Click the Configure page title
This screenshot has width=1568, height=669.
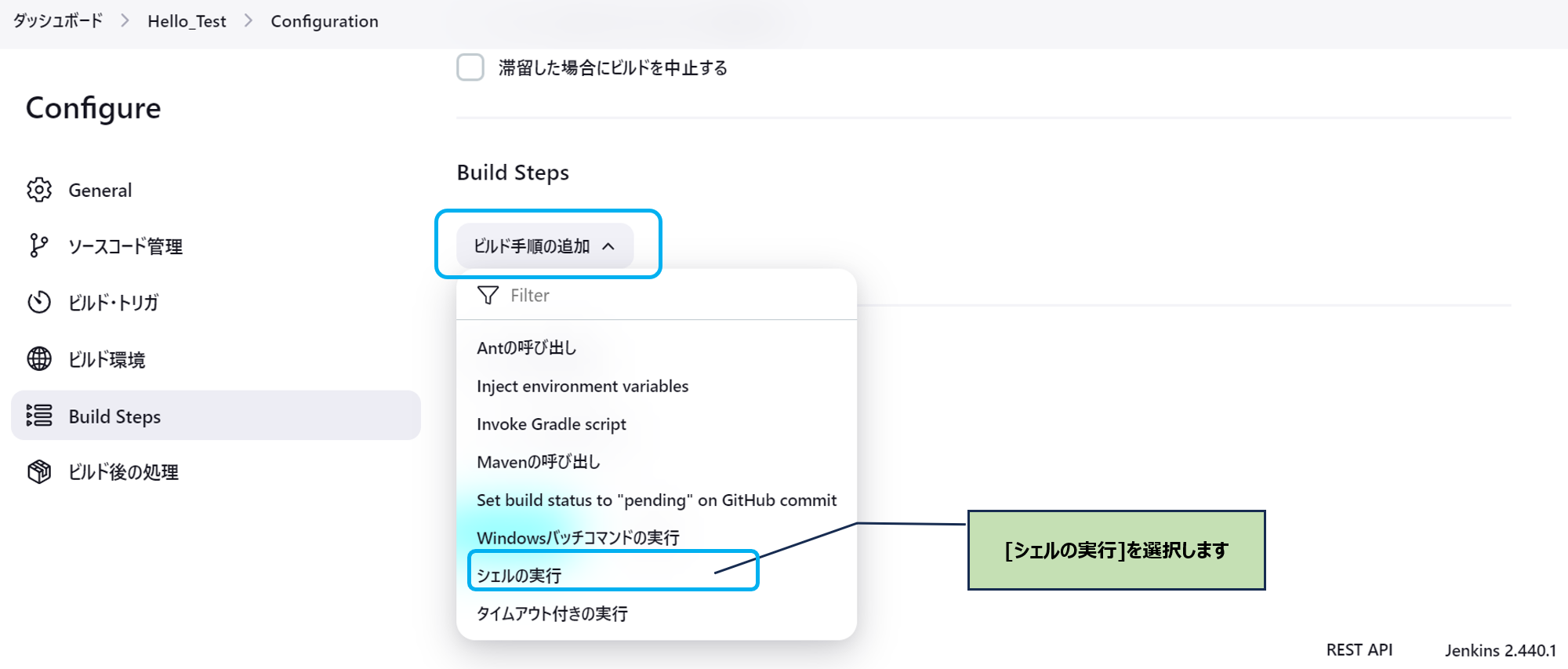point(93,108)
